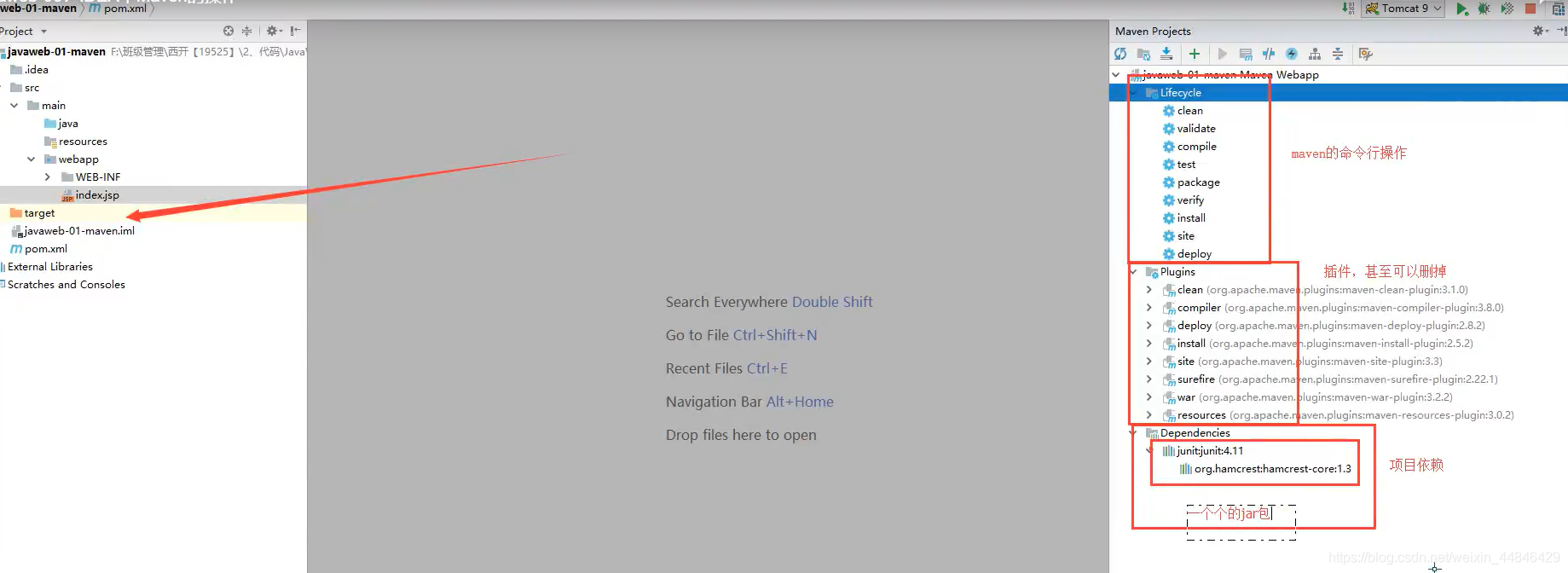Select the resources folder in project tree
The height and width of the screenshot is (573, 1568).
[75, 142]
